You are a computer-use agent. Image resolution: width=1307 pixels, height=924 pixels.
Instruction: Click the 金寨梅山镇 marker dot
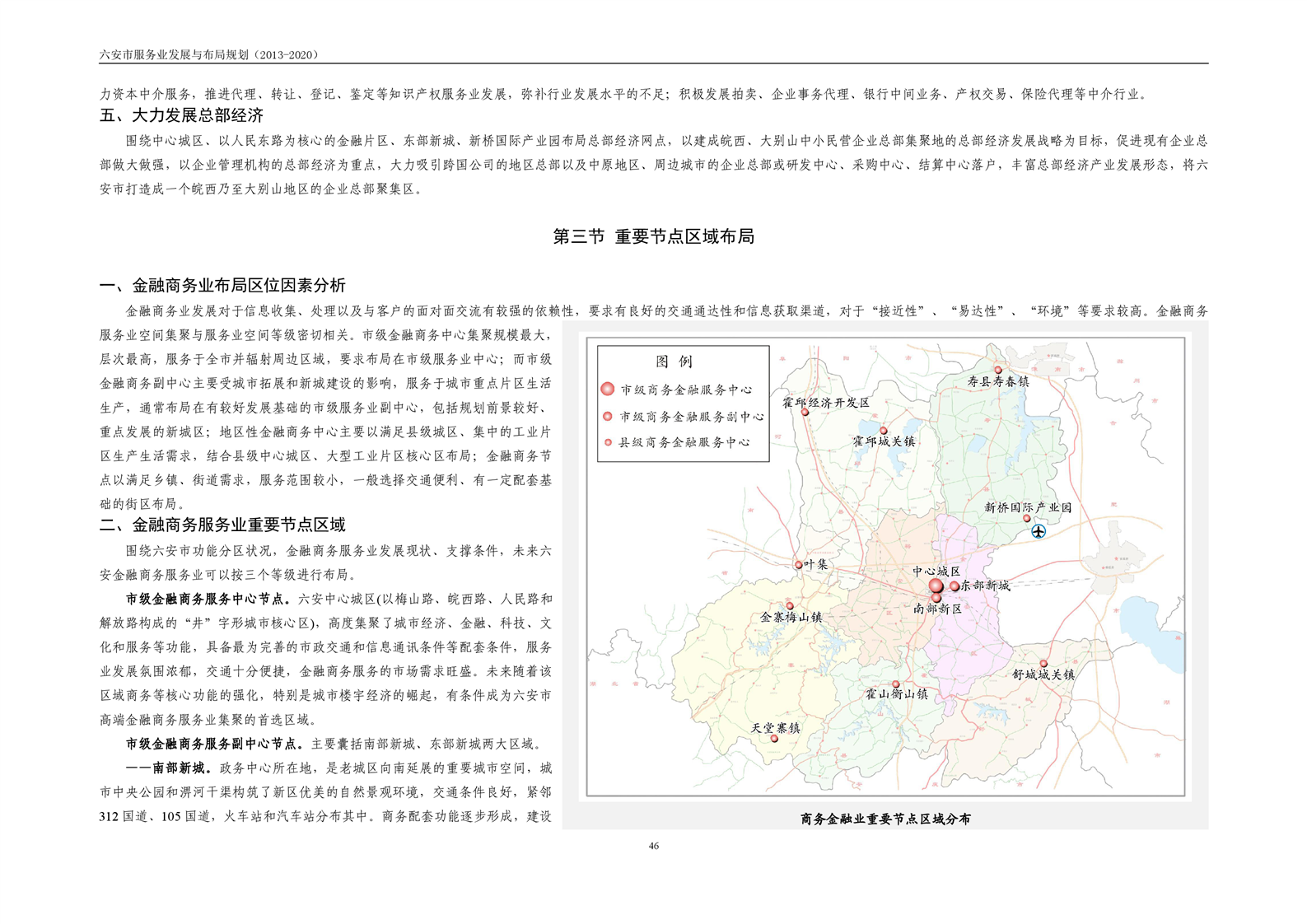point(790,606)
